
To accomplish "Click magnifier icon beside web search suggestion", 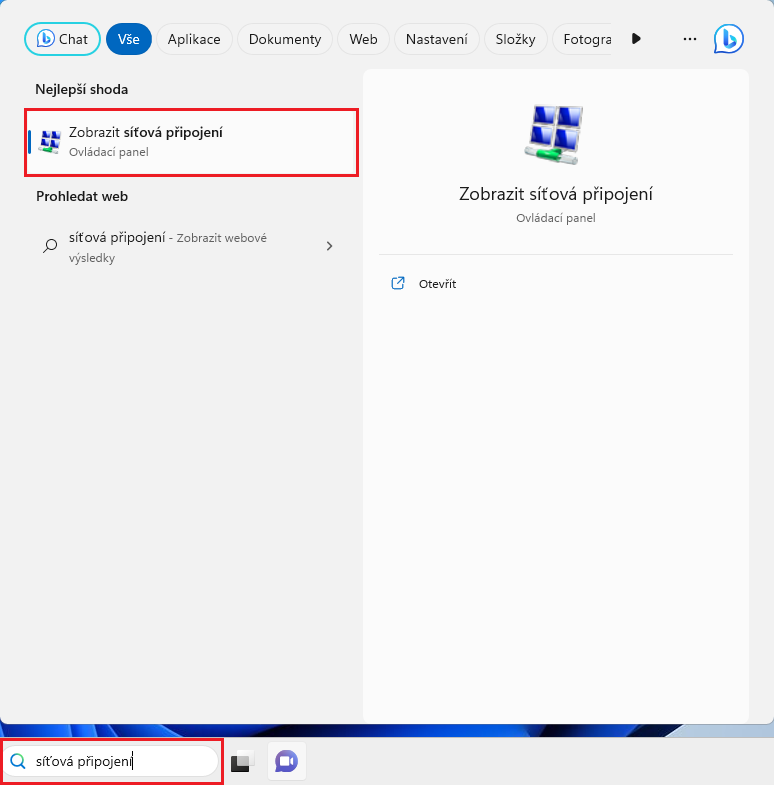I will point(50,246).
